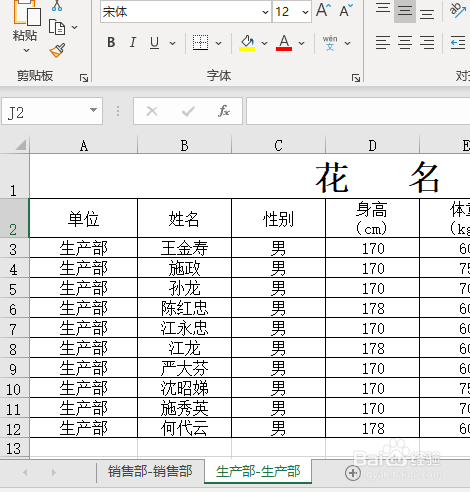The height and width of the screenshot is (492, 470).
Task: Click the insert function fx icon
Action: coord(224,111)
